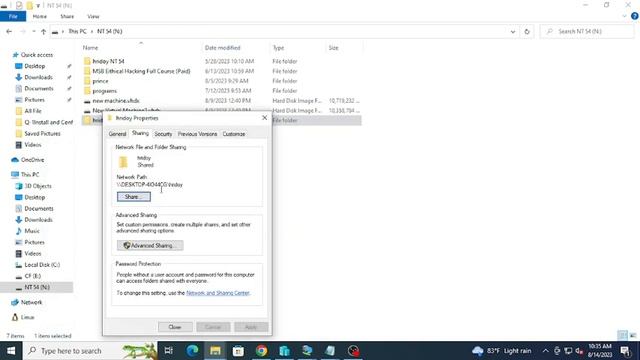Open the taskbar clock and date
The width and height of the screenshot is (640, 360).
600,351
